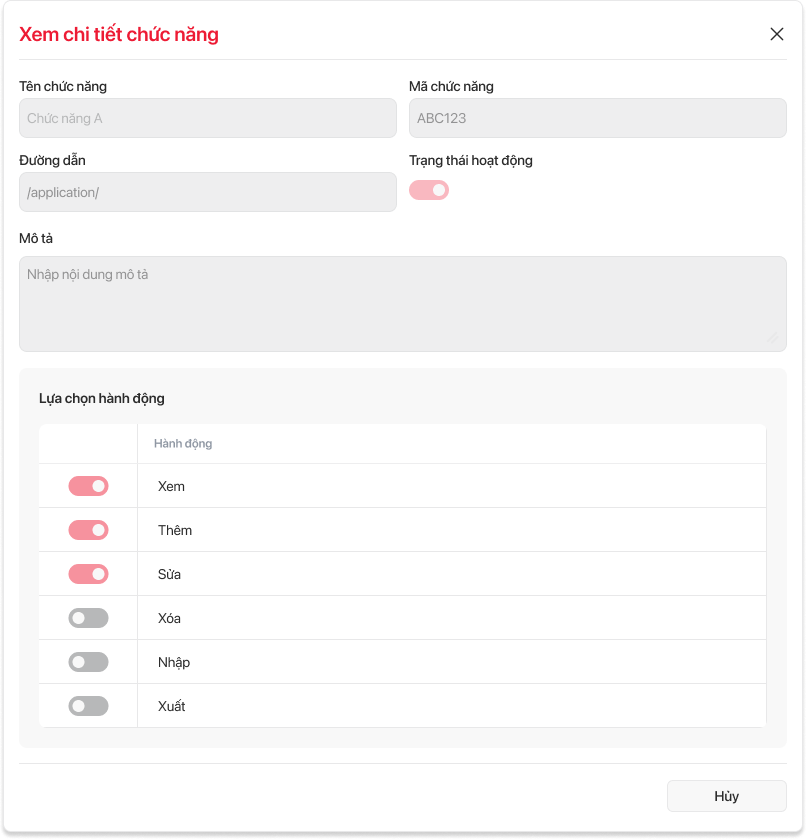Turn on the Nhập action switch
Image resolution: width=806 pixels, height=839 pixels.
(88, 662)
